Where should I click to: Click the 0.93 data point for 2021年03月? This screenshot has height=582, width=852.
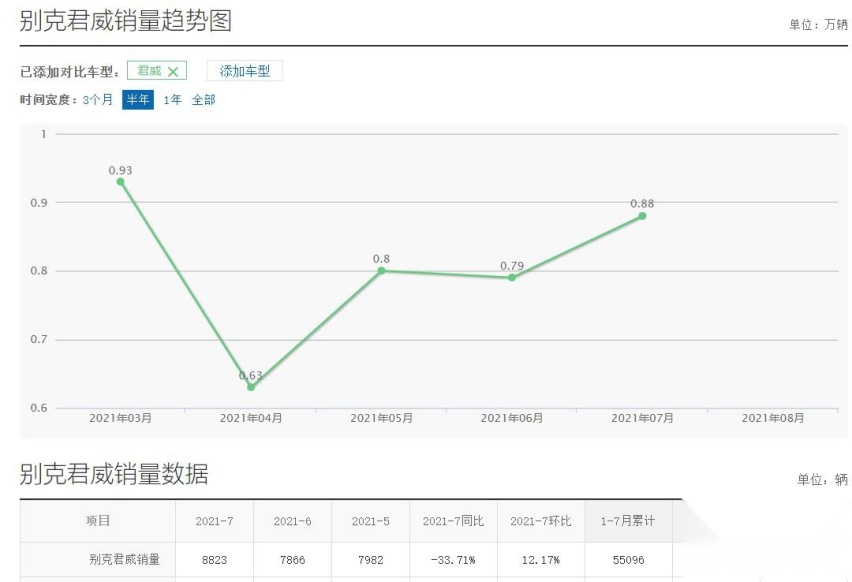[121, 182]
